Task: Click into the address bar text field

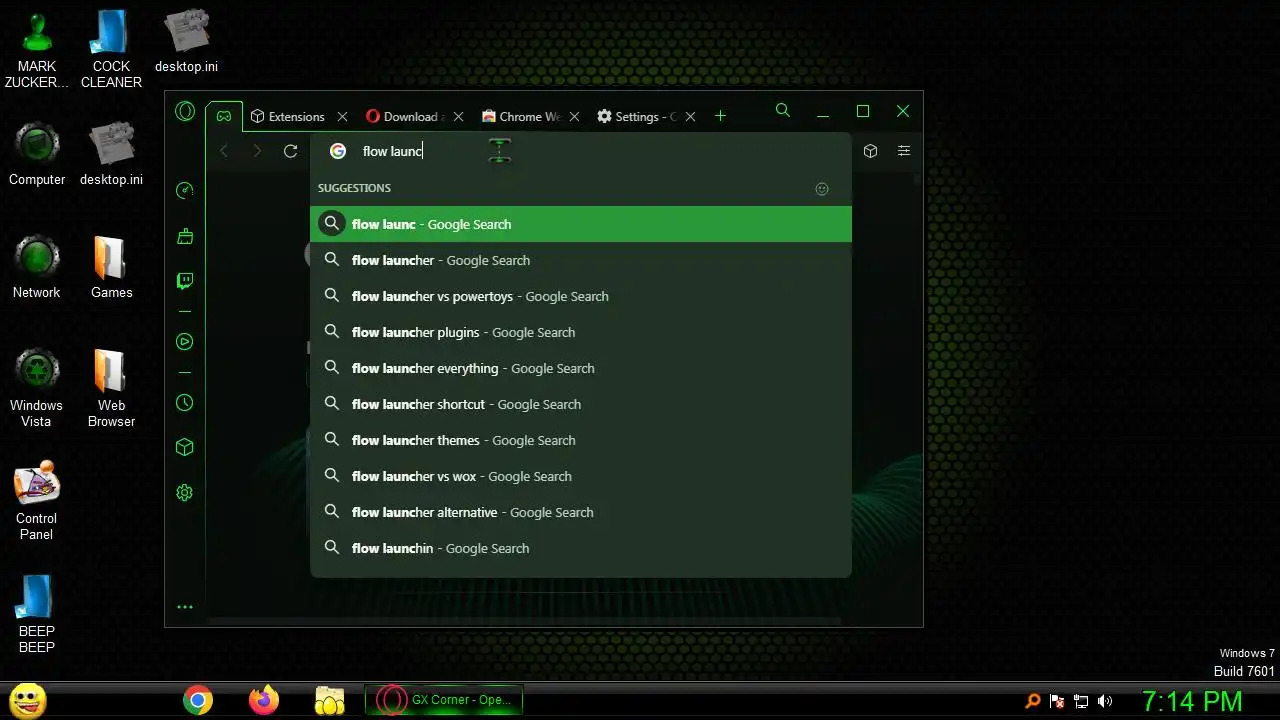Action: click(x=600, y=151)
